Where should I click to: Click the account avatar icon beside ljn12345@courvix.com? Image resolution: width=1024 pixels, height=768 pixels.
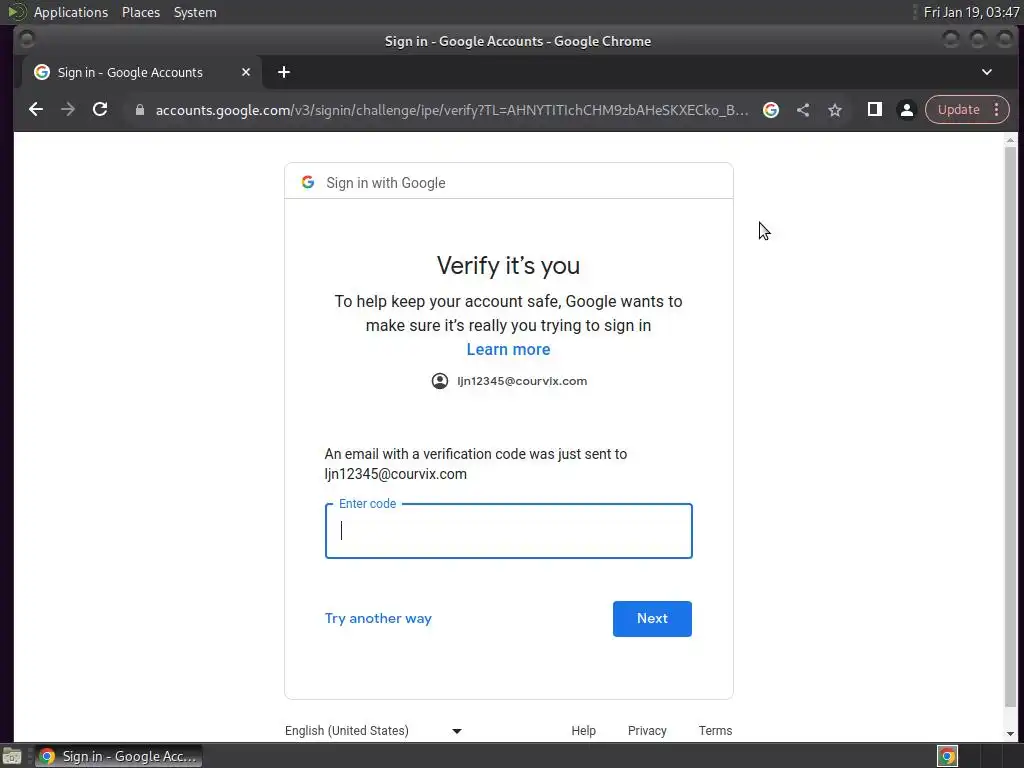(x=440, y=381)
